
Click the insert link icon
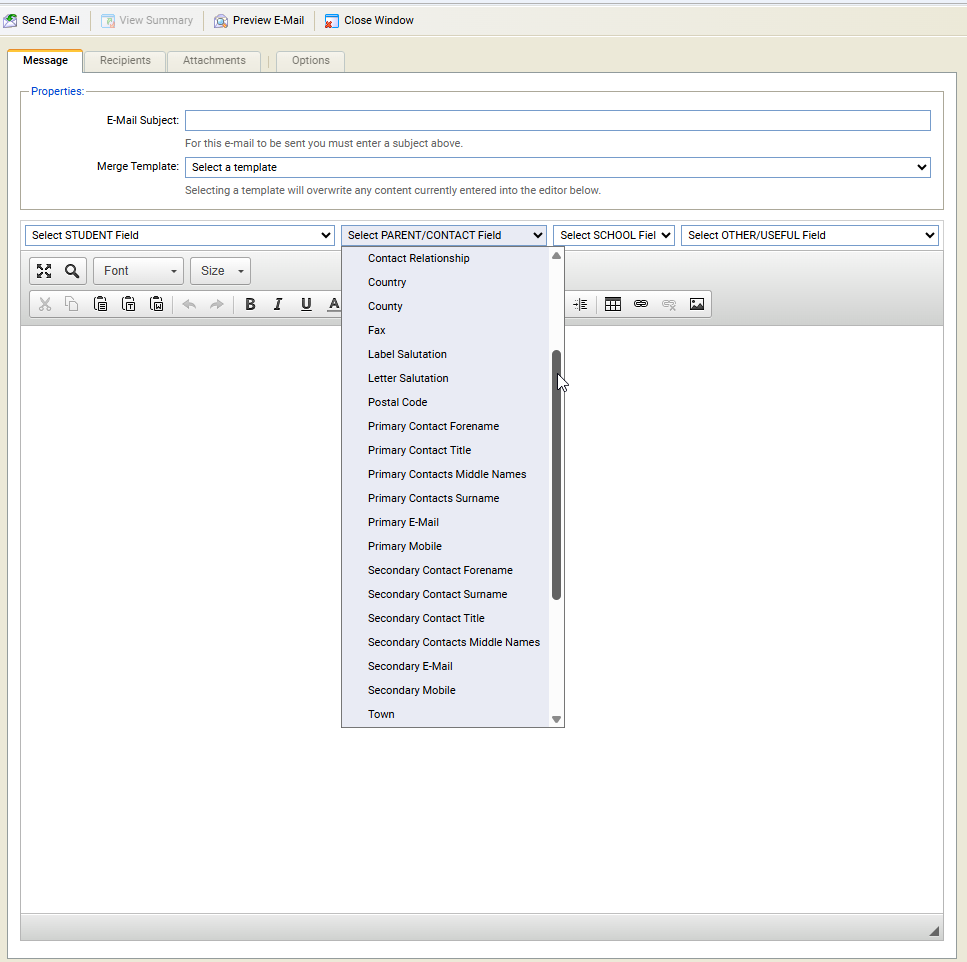[x=641, y=304]
